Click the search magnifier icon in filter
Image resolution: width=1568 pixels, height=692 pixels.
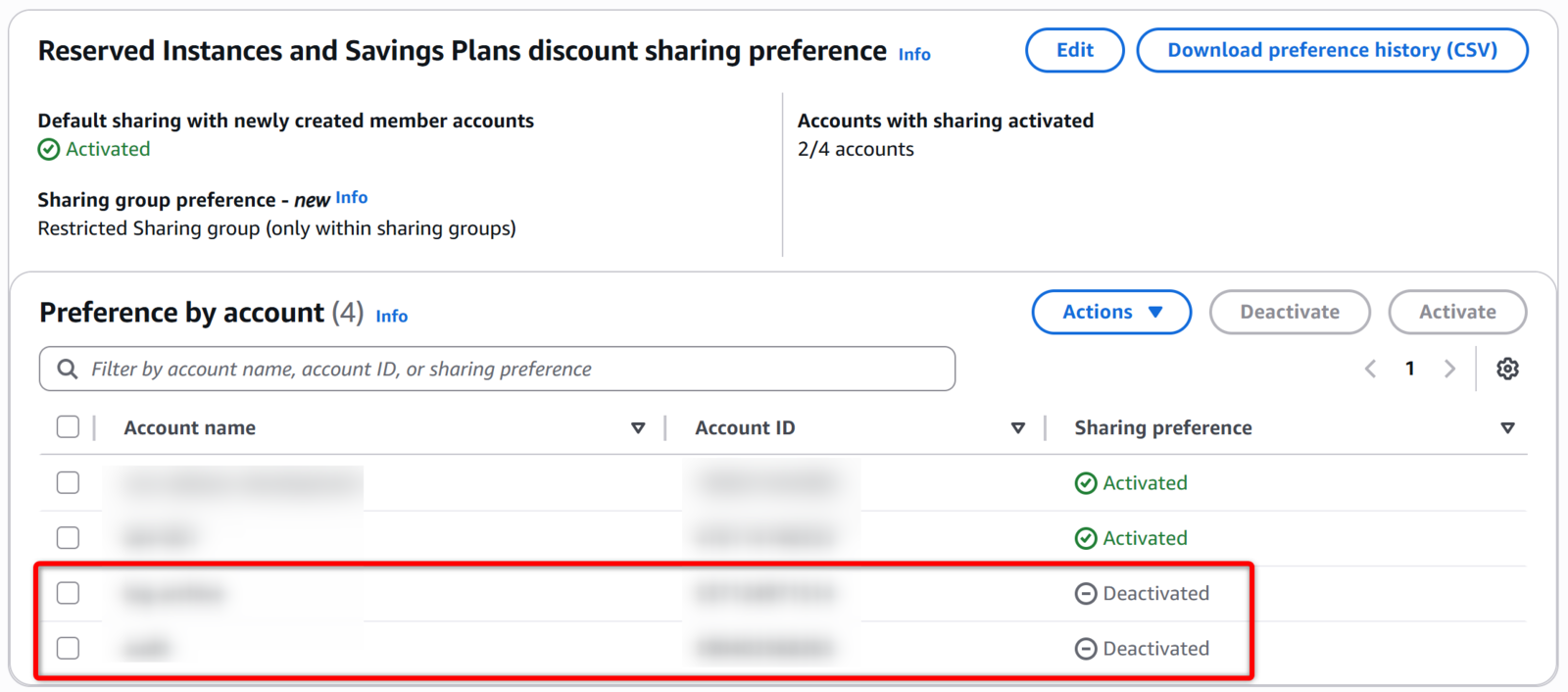(x=68, y=369)
